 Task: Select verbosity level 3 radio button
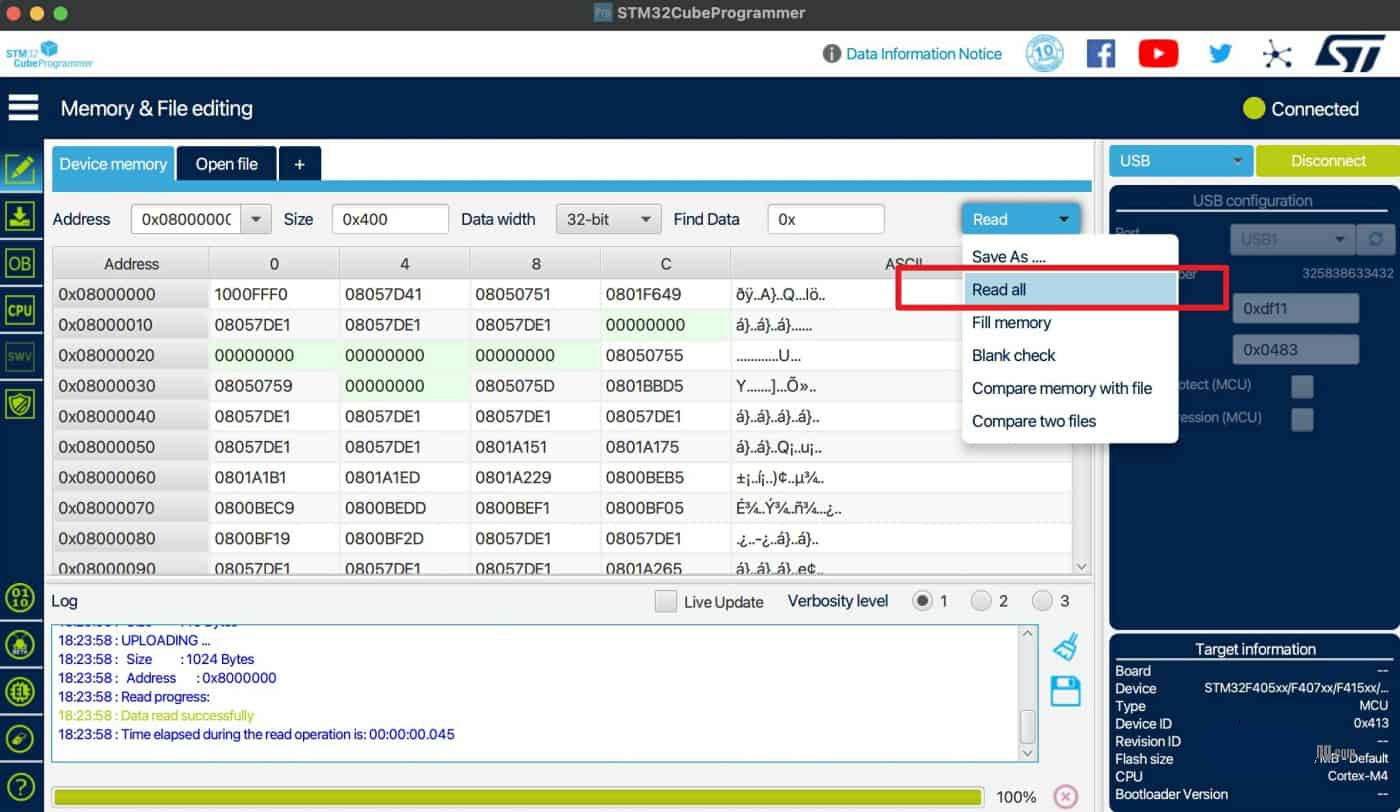[x=1042, y=601]
